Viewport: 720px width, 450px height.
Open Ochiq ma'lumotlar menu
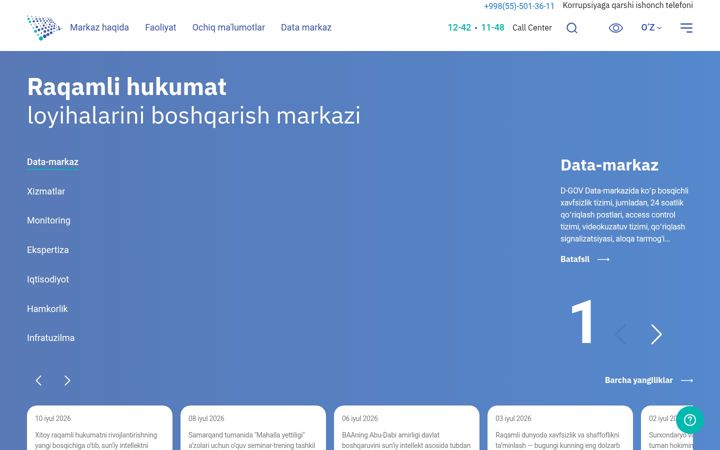[228, 28]
